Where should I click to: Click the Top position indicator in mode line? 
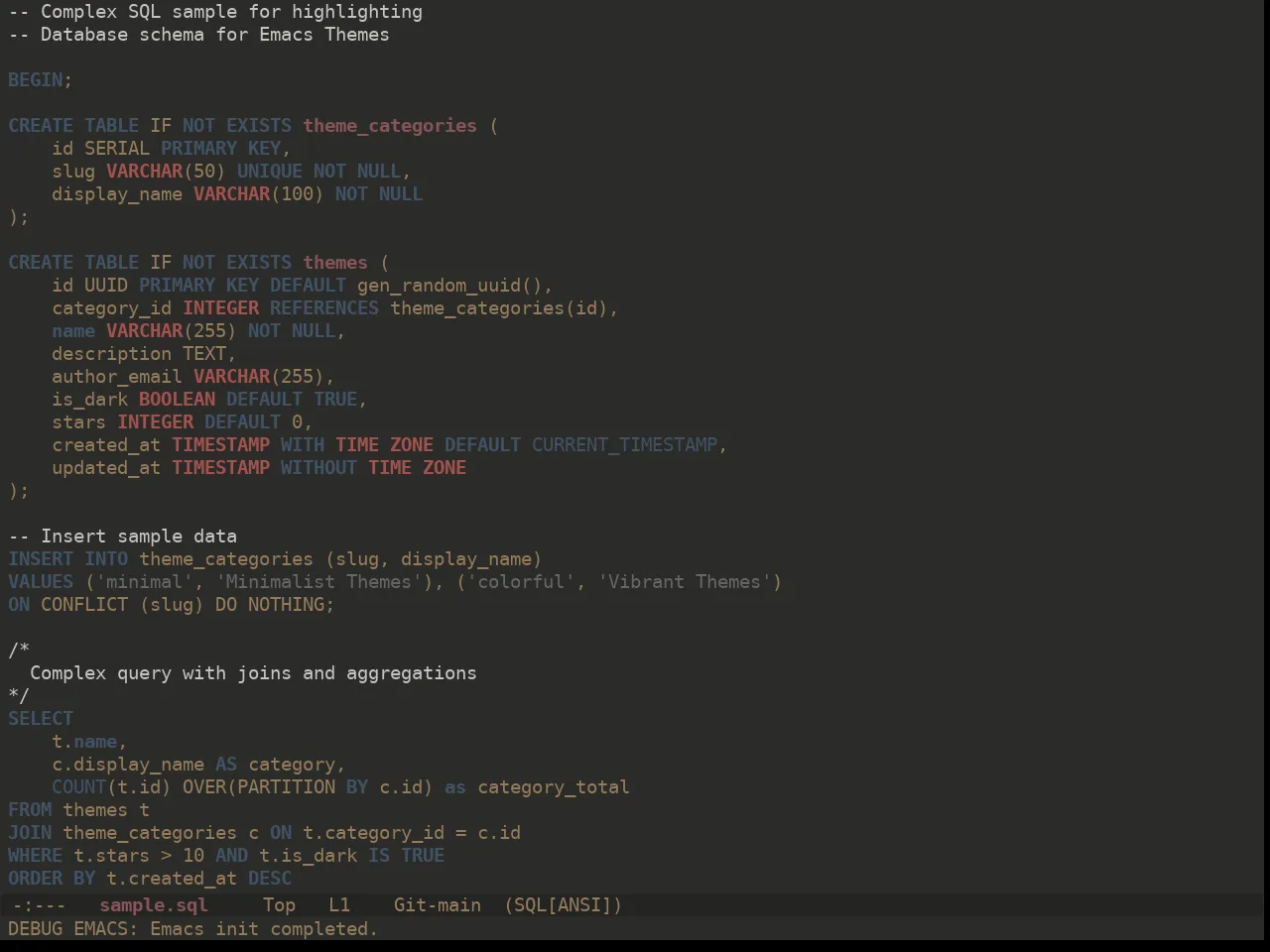pyautogui.click(x=279, y=905)
